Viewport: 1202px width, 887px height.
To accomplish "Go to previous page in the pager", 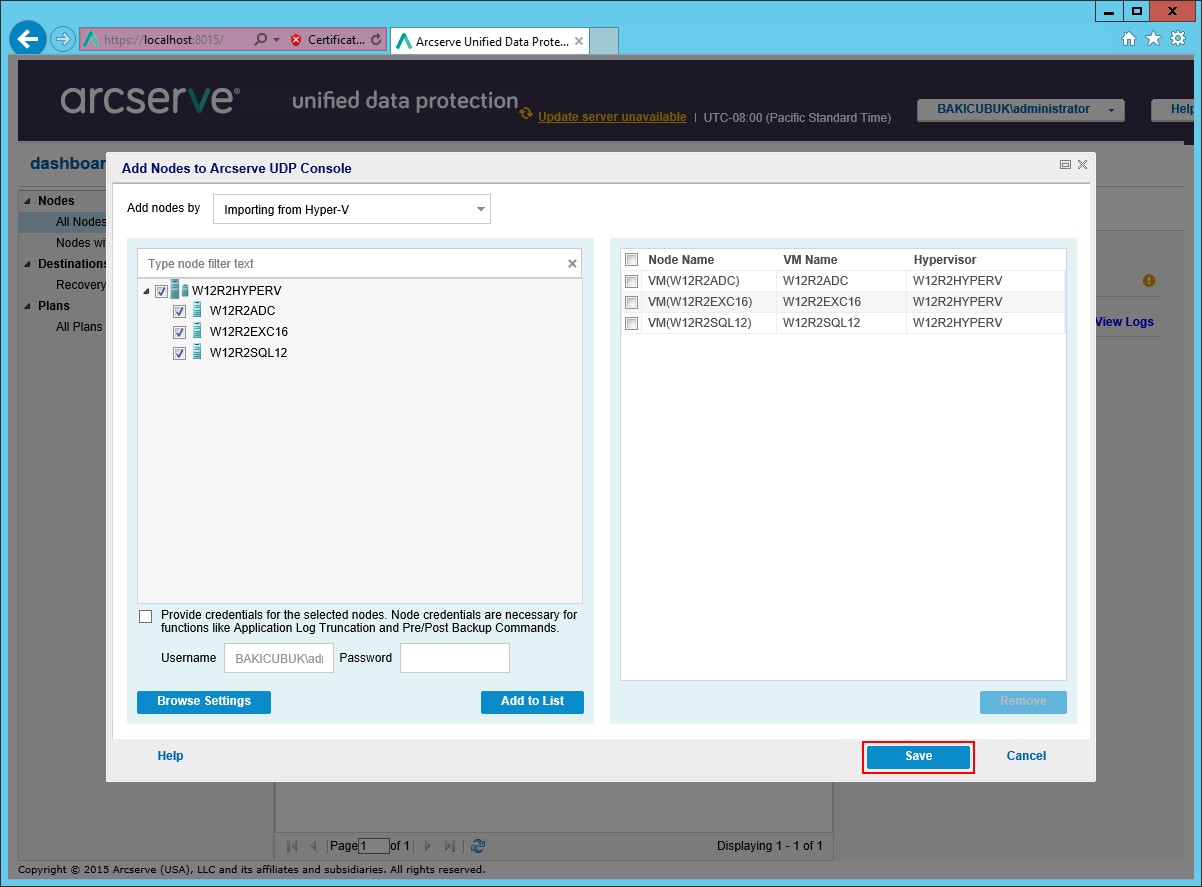I will (313, 846).
